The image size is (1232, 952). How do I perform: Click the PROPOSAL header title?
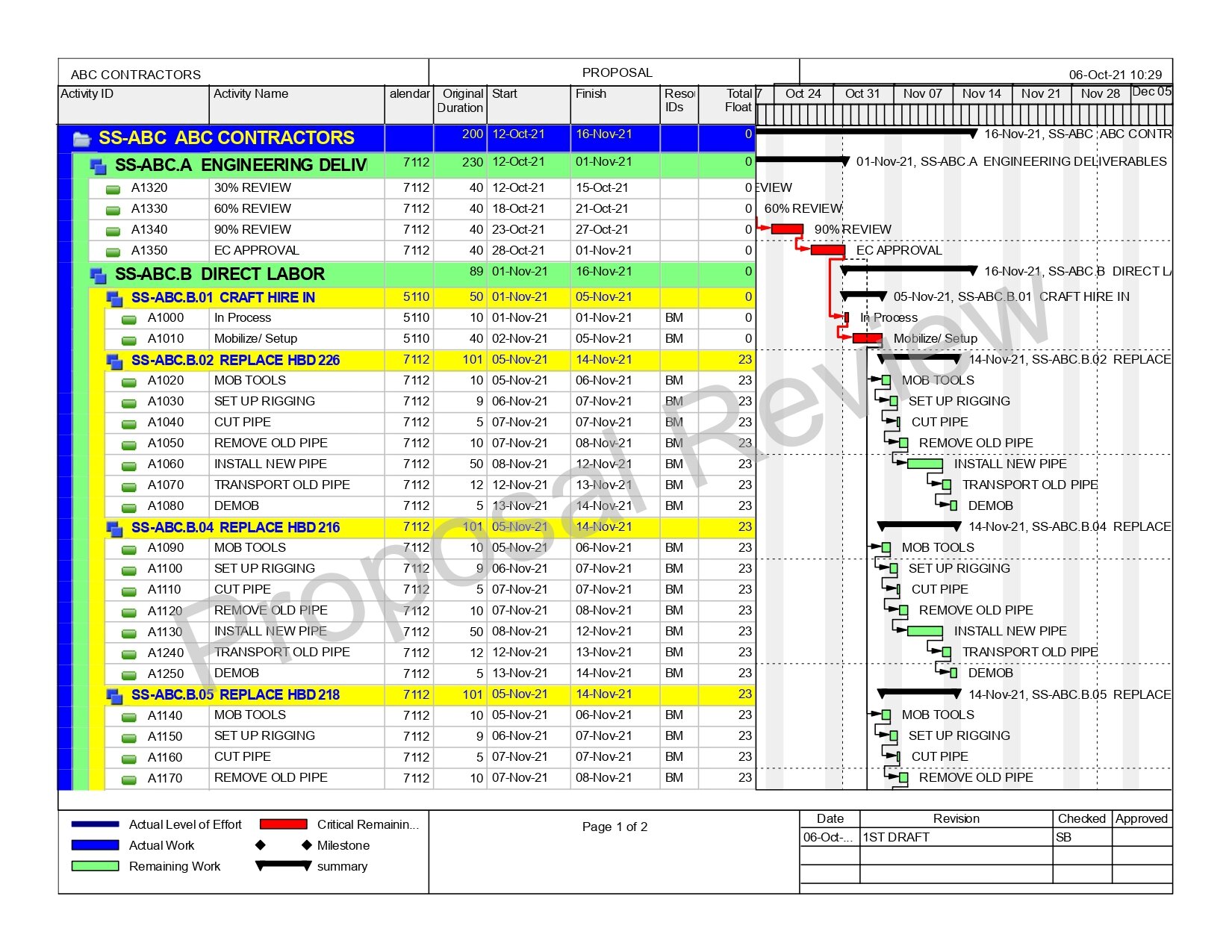617,72
